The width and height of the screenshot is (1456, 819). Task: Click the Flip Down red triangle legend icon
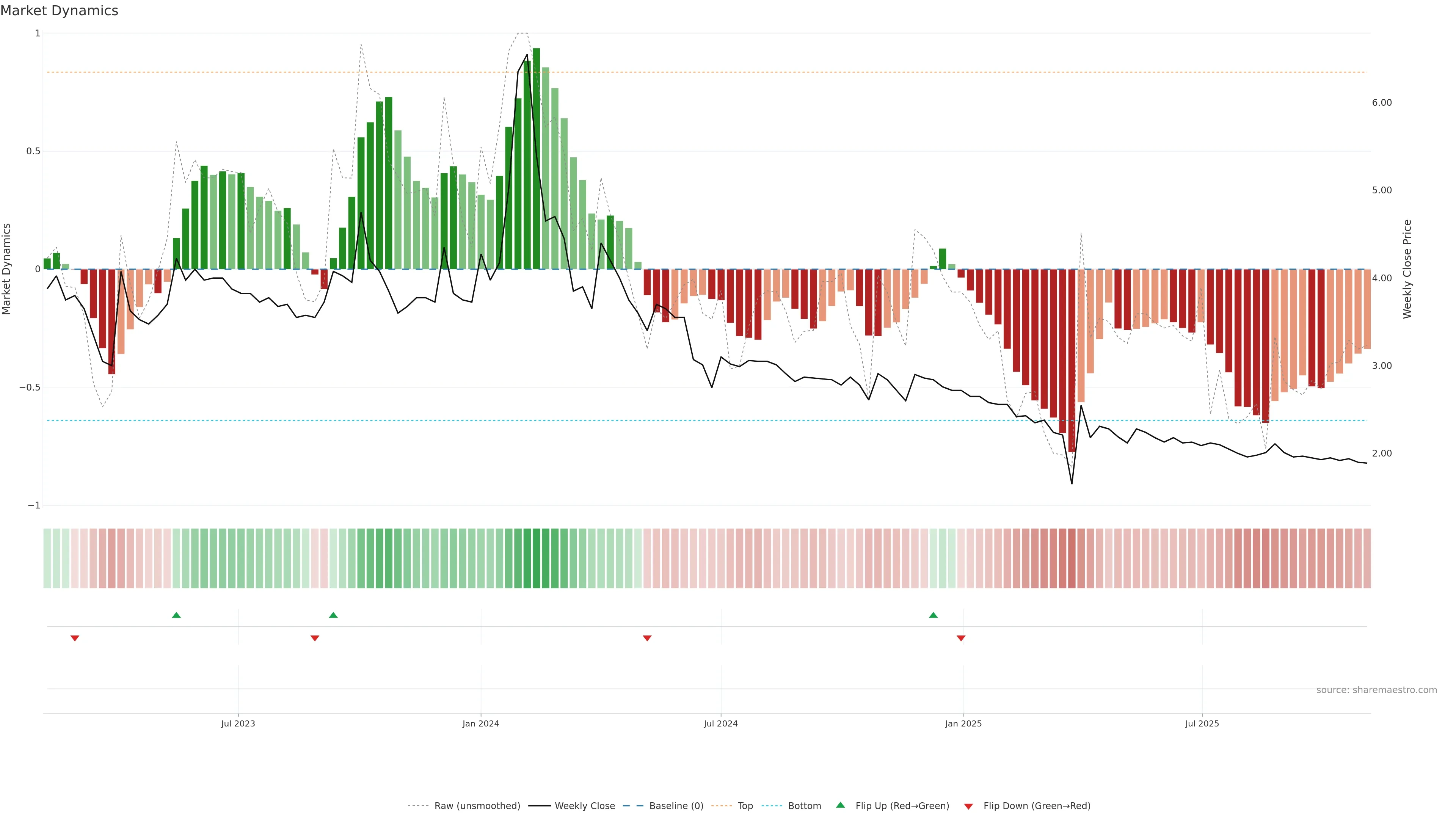click(968, 806)
